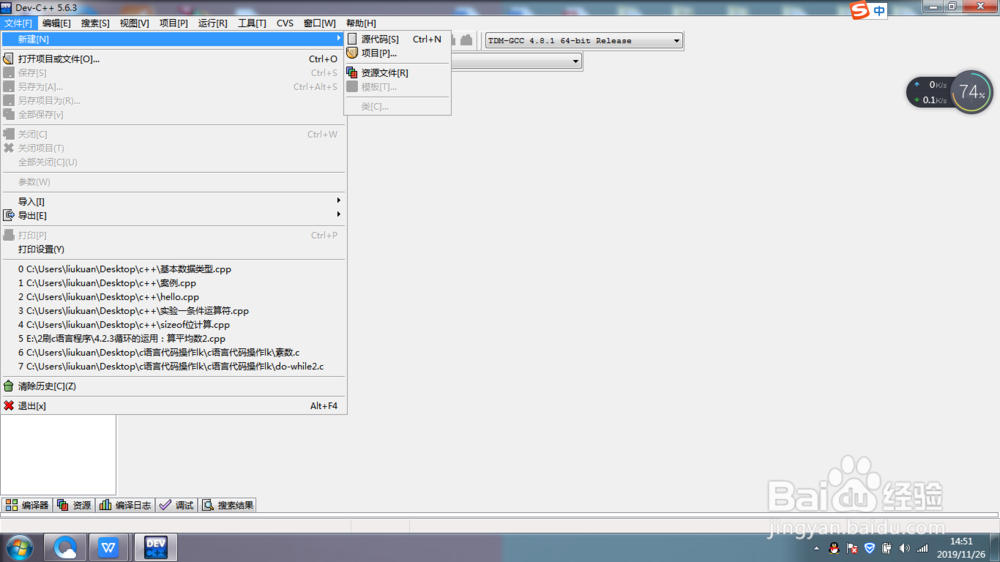The image size is (1000, 562).
Task: Click 退出[x] to exit Dev-C++
Action: tap(173, 406)
